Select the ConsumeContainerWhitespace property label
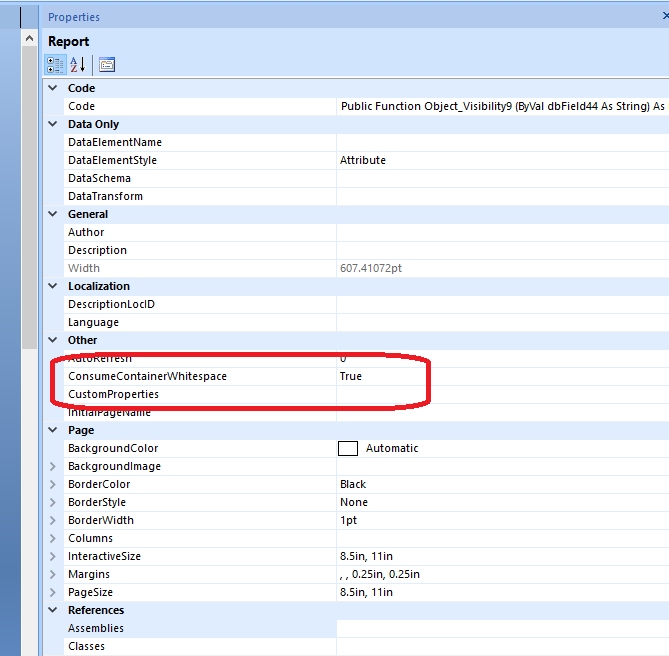Image resolution: width=669 pixels, height=656 pixels. coord(147,376)
